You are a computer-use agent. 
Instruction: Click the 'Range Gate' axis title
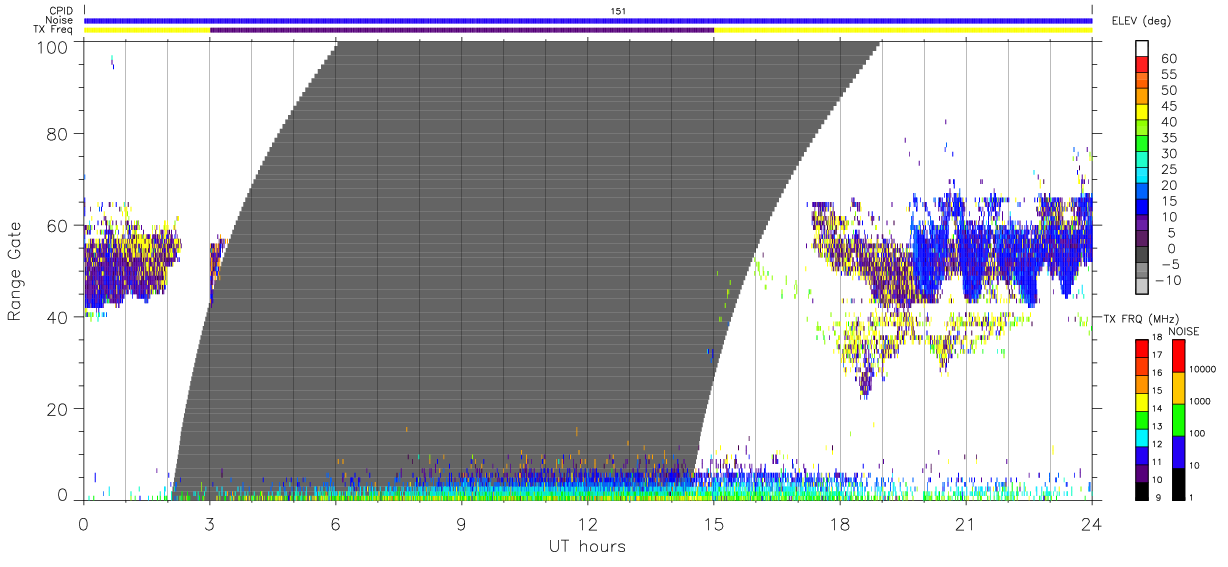(x=15, y=272)
